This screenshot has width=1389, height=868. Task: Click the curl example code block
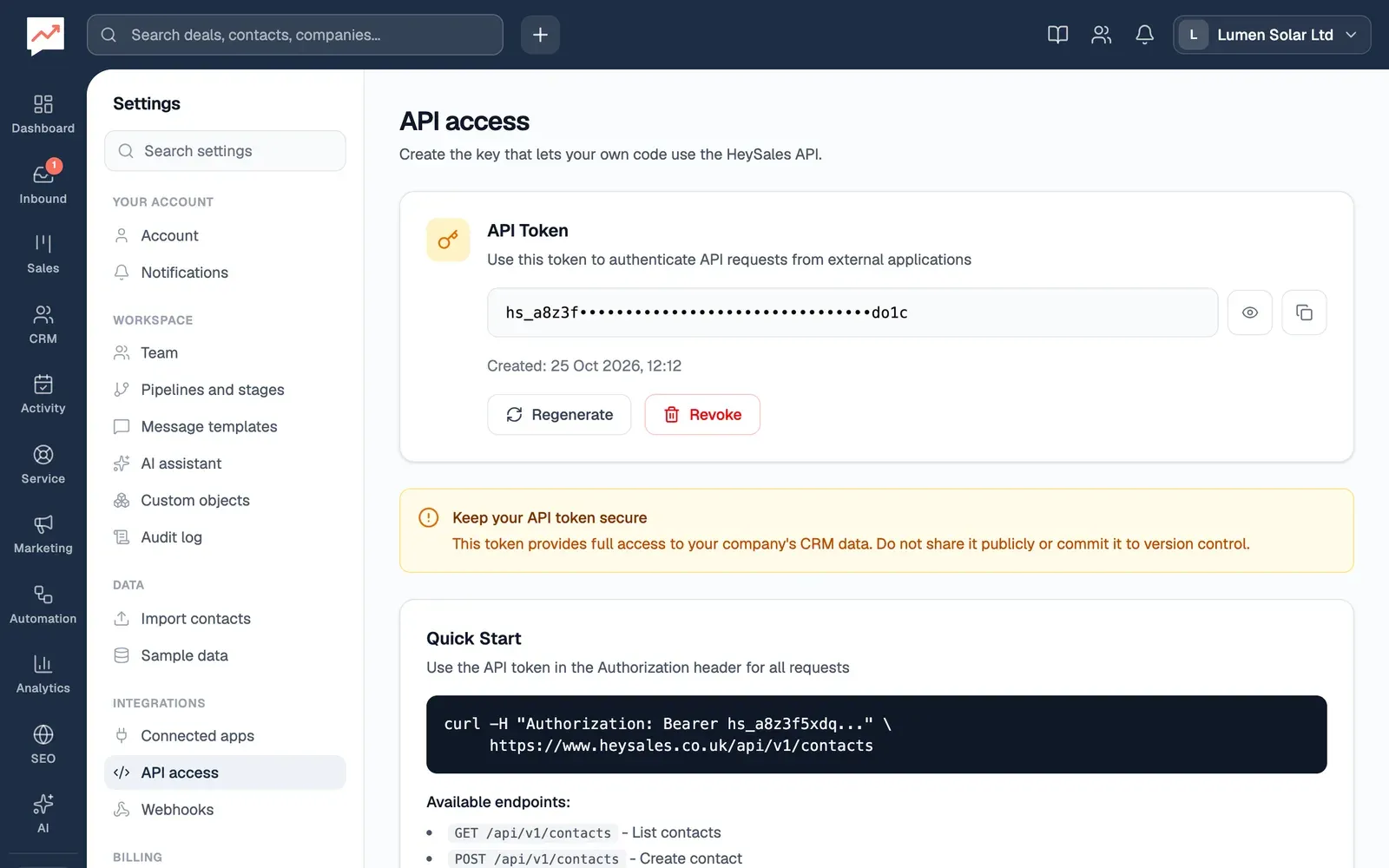877,734
